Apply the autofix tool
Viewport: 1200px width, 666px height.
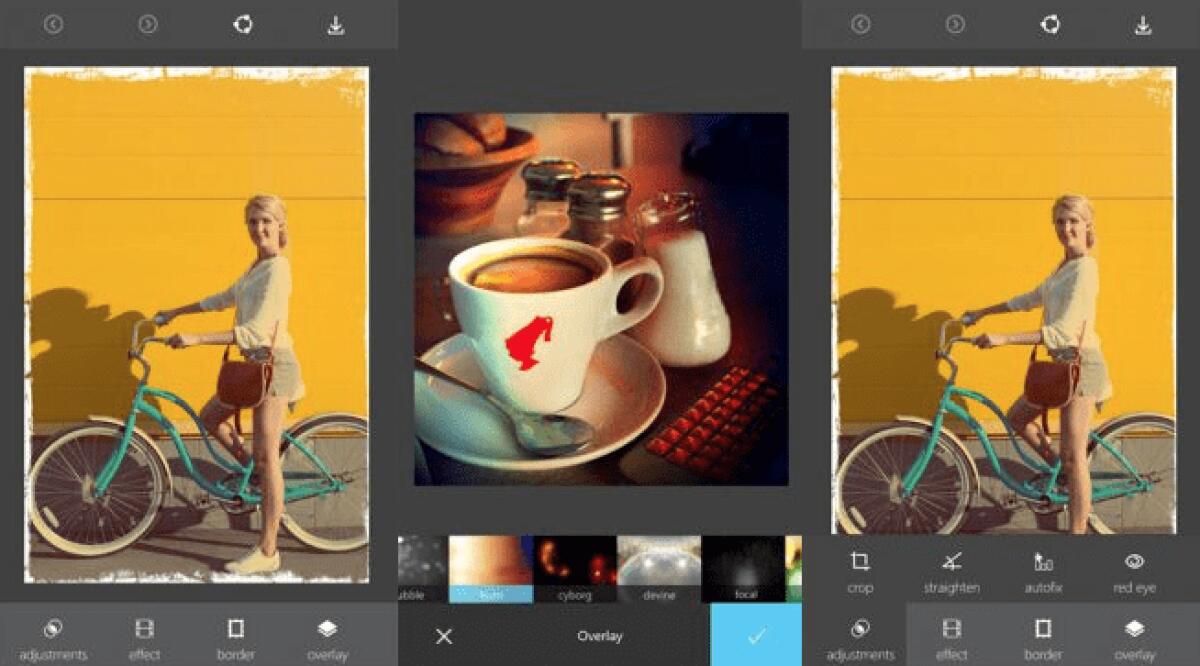click(1043, 571)
